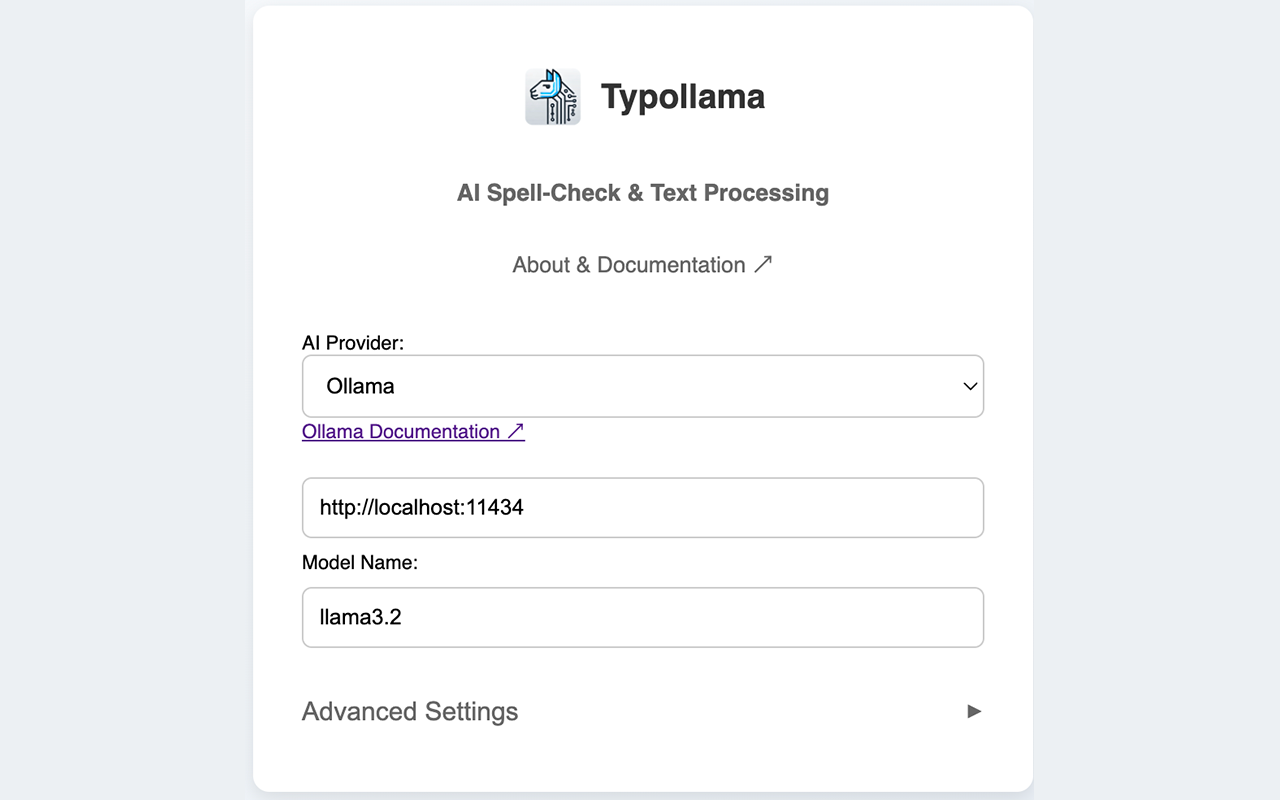Click the arrow icon beside Ollama Documentation
Viewport: 1280px width, 800px height.
(515, 430)
